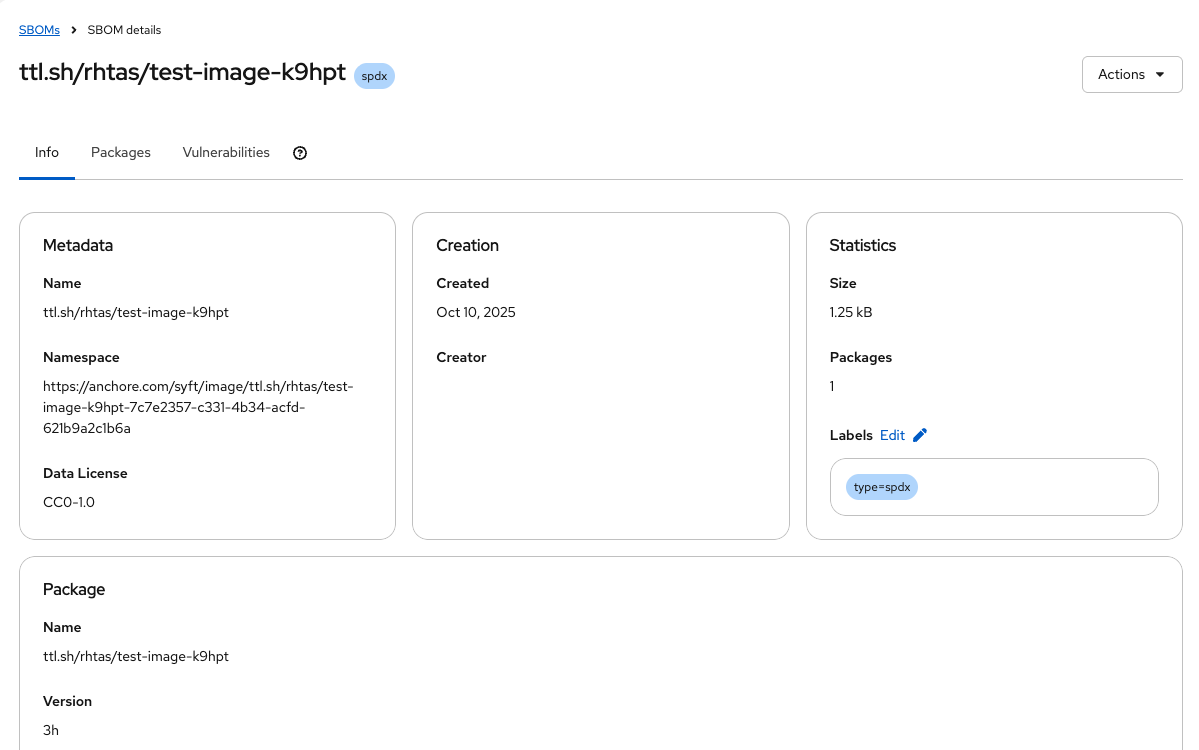
Task: Click the Edit link for Labels
Action: click(892, 435)
